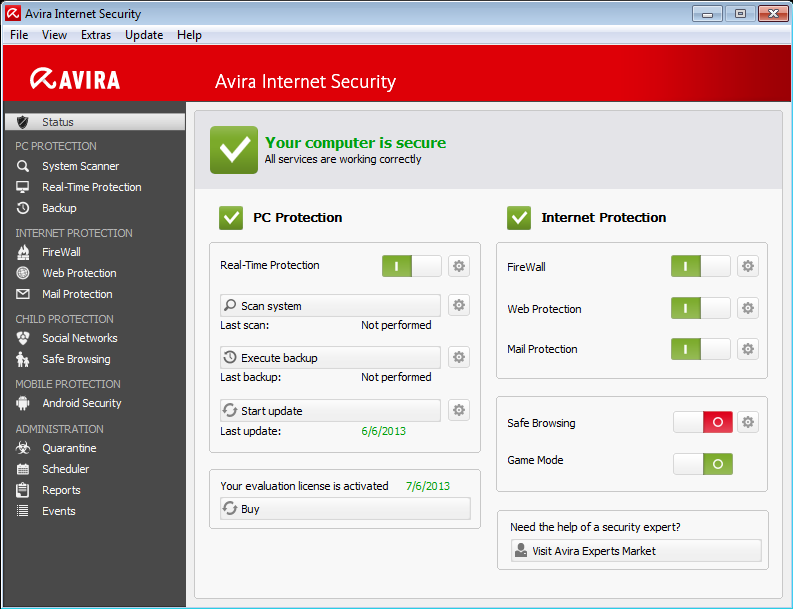
Task: Click the Android Security robot icon
Action: (x=23, y=403)
